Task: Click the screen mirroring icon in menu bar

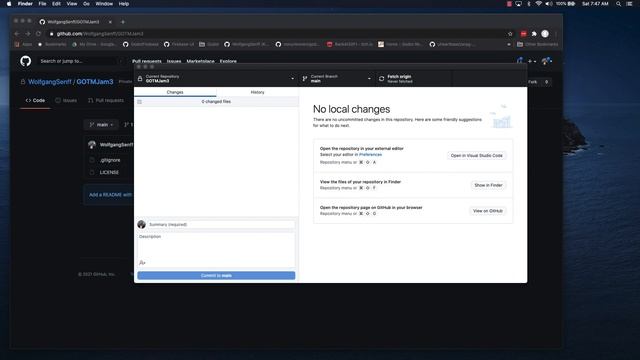Action: (x=518, y=4)
